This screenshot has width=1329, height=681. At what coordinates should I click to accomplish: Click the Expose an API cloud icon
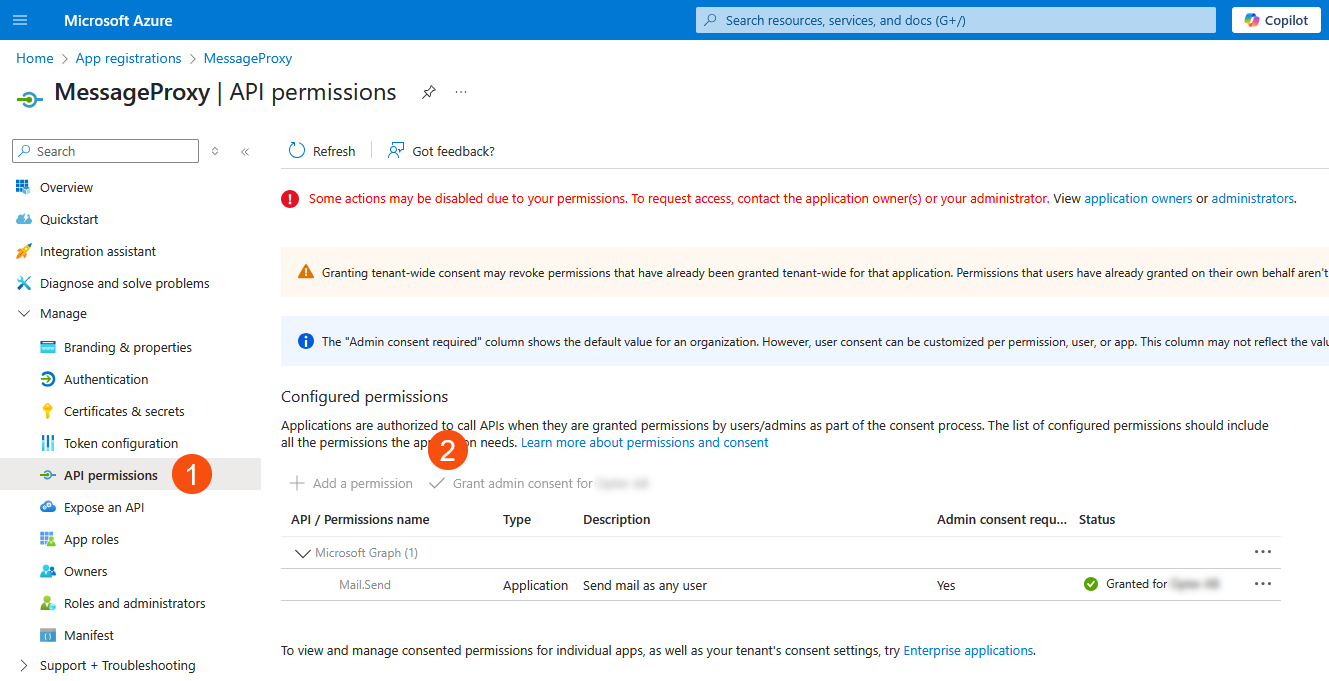tap(48, 507)
